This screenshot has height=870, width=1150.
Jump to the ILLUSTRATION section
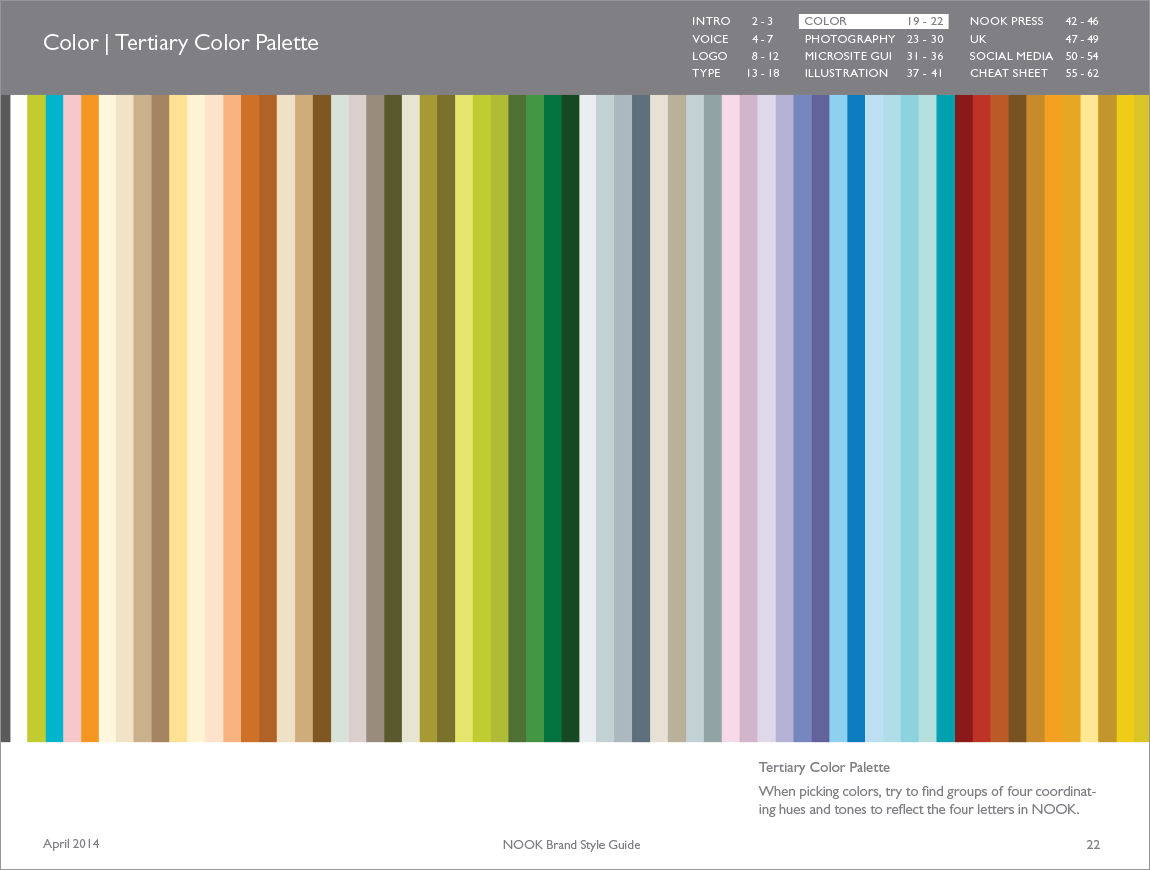click(x=846, y=73)
